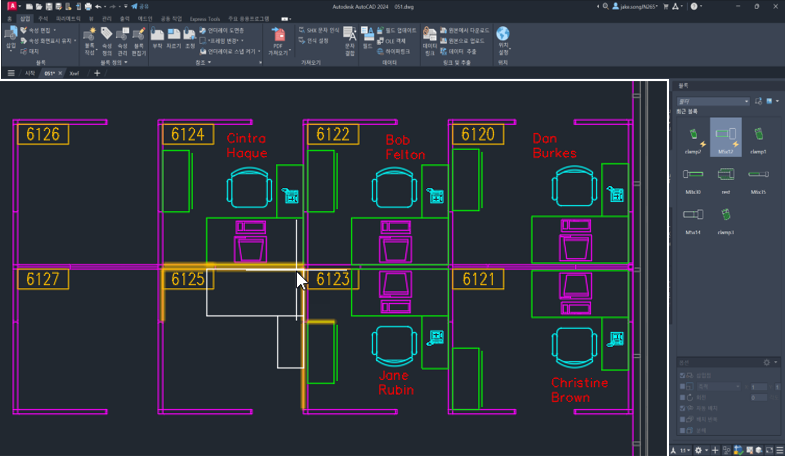This screenshot has width=785, height=457.
Task: Switch to the 출력 ribbon tab
Action: 124,19
